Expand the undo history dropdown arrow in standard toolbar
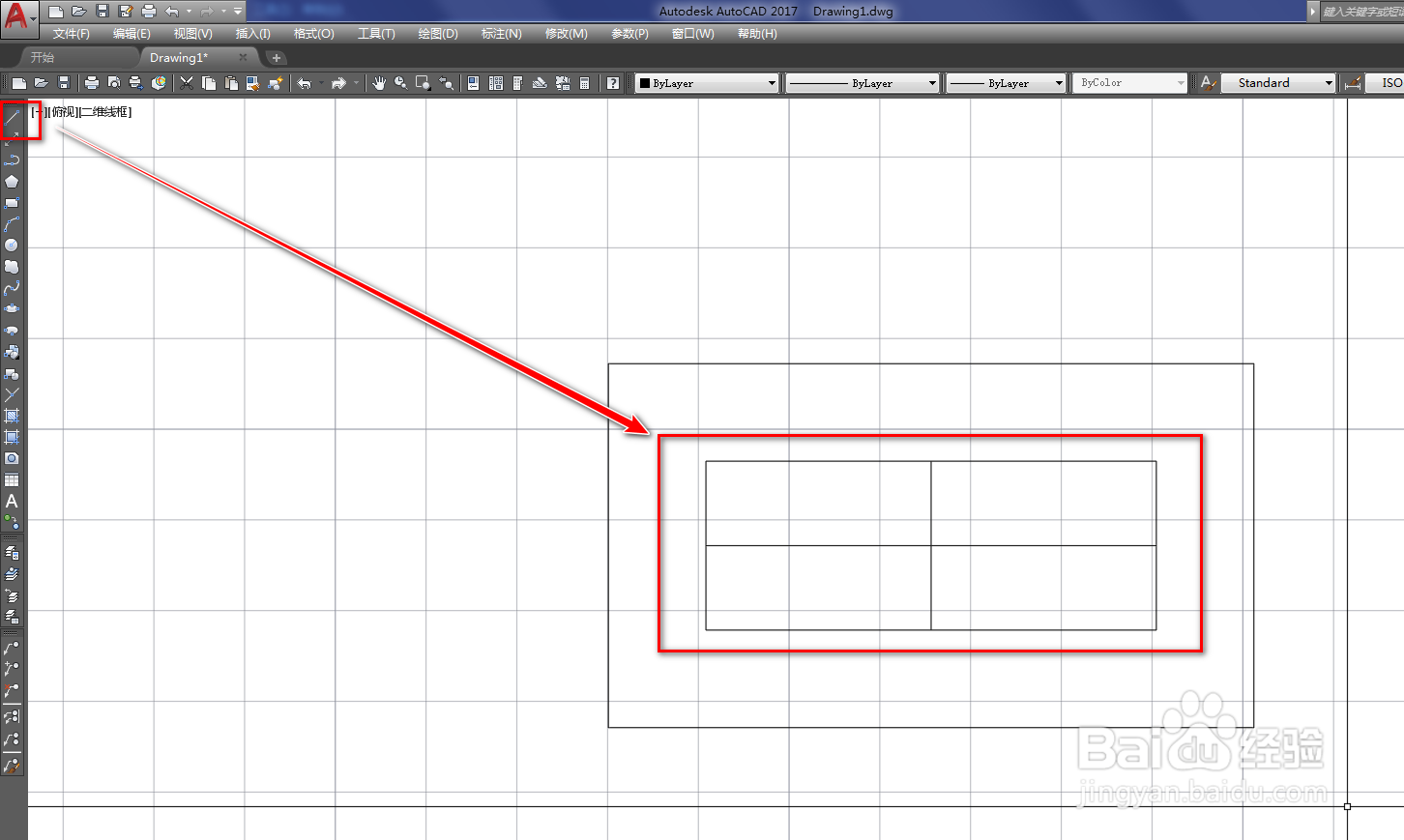The width and height of the screenshot is (1404, 840). tap(321, 83)
